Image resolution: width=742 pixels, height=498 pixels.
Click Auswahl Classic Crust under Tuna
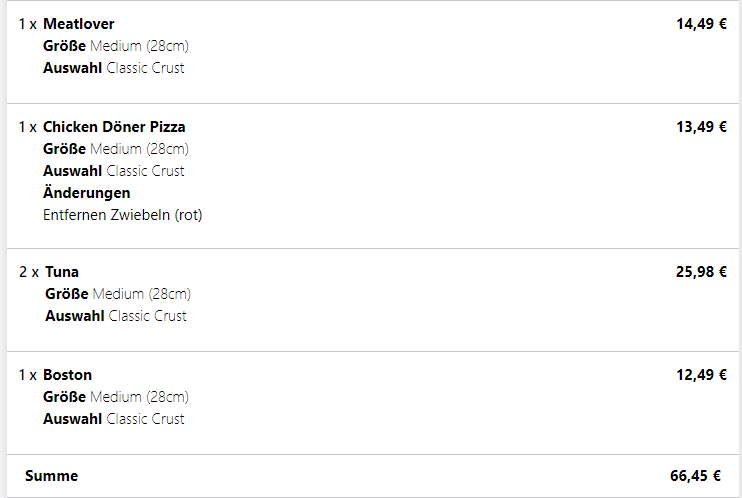[115, 316]
